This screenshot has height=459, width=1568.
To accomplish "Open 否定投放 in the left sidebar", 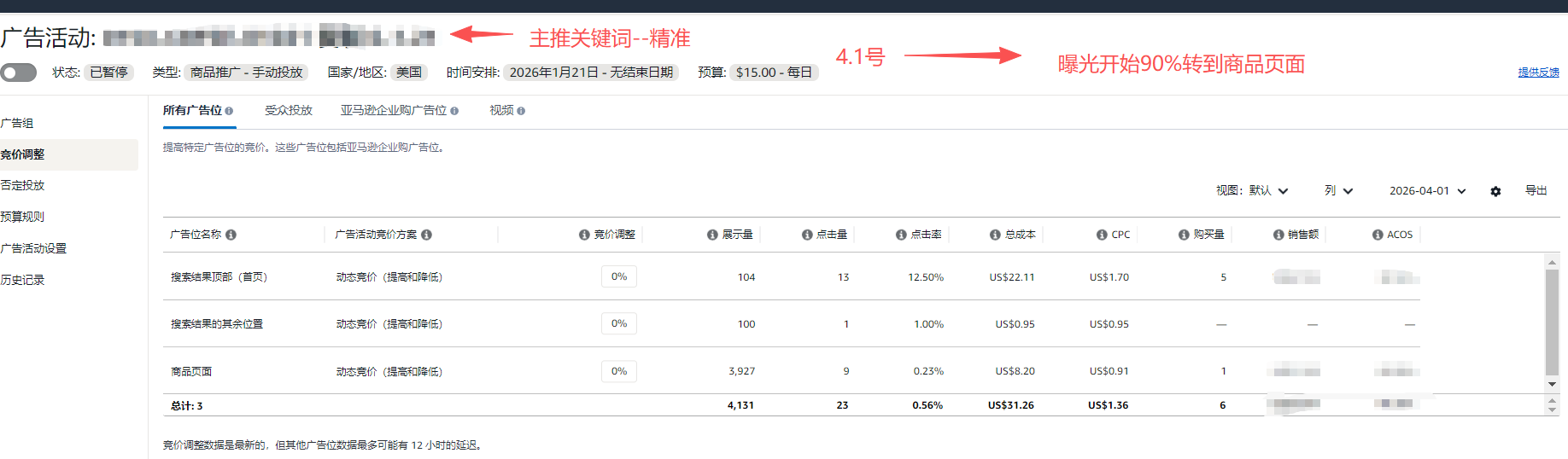I will [x=23, y=185].
